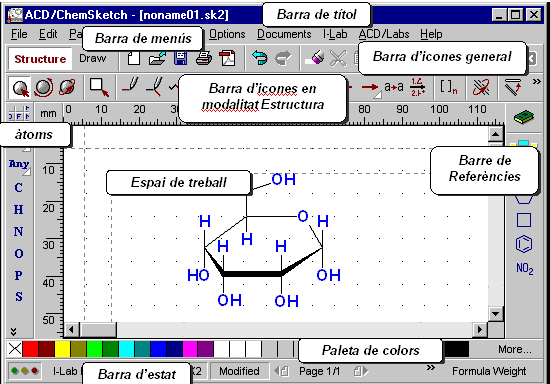
Task: Expand more atoms with double chevron
Action: tap(14, 331)
